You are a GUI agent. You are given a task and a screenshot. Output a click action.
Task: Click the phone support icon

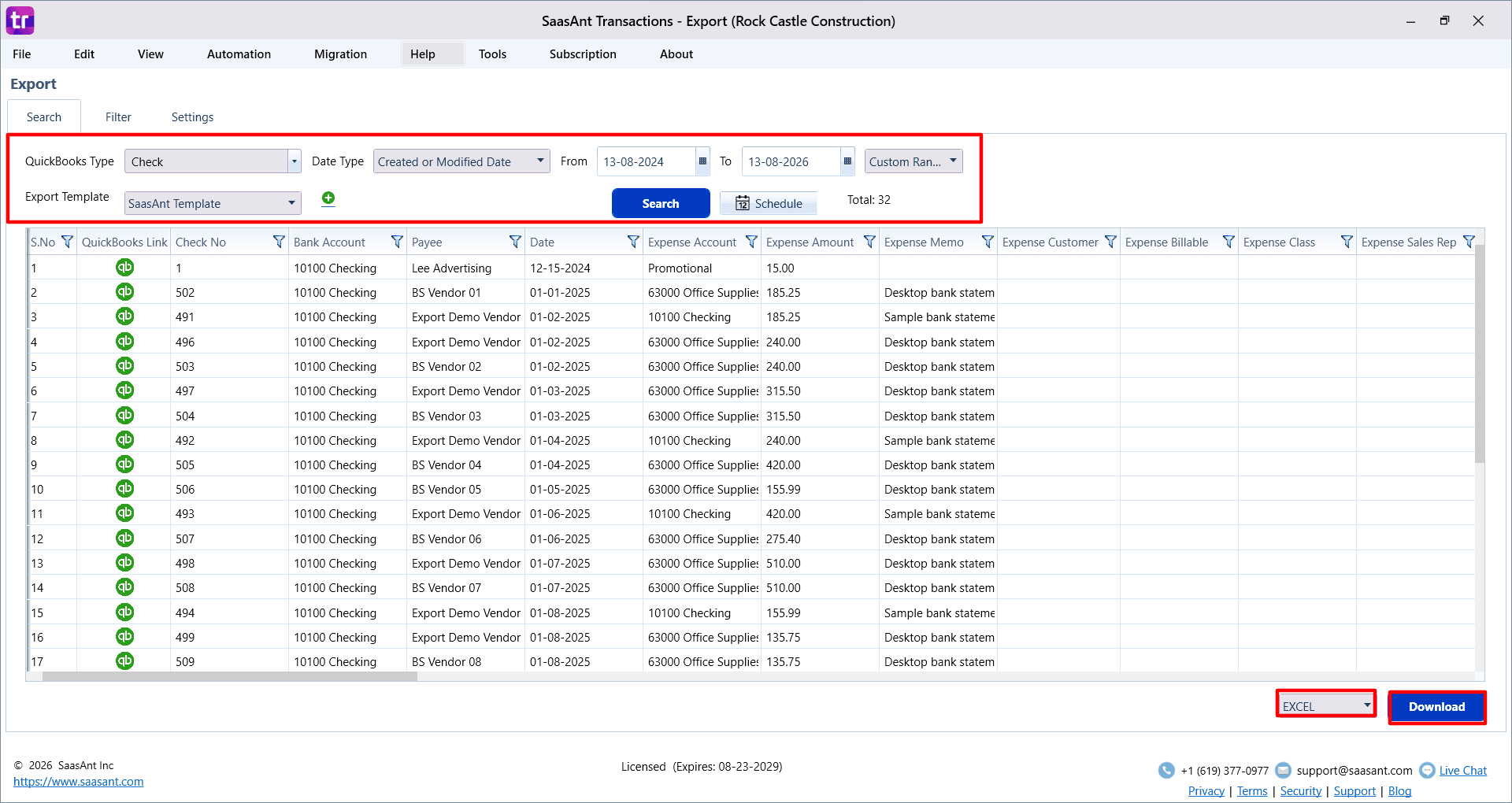click(1166, 770)
